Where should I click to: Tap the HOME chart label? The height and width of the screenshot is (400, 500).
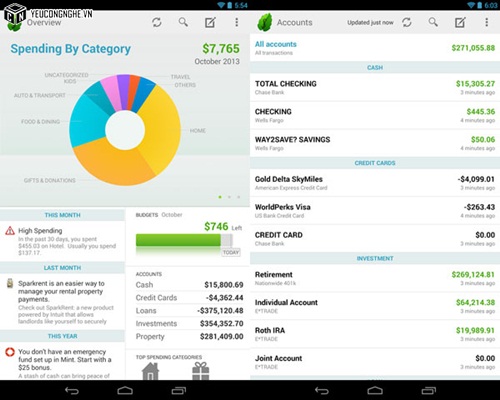(198, 131)
